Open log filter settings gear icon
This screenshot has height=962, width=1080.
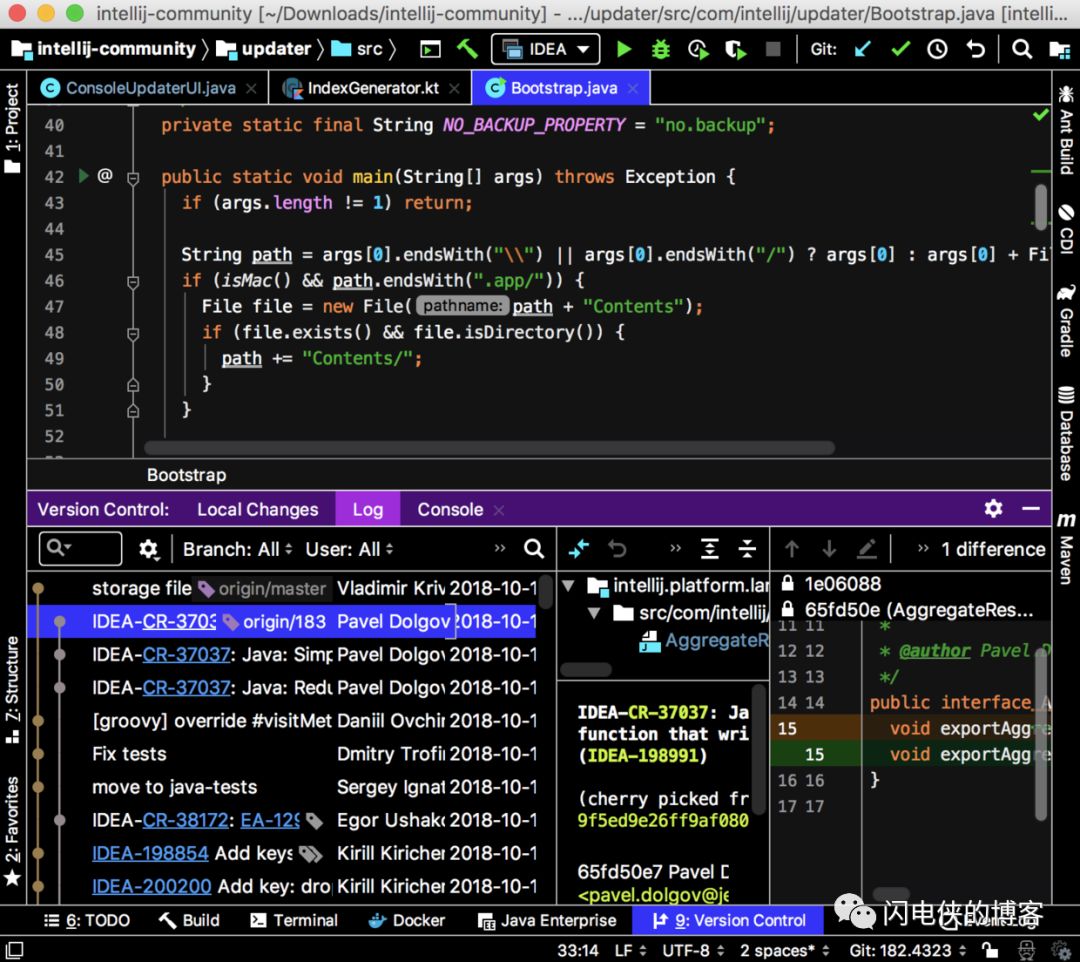coord(148,549)
